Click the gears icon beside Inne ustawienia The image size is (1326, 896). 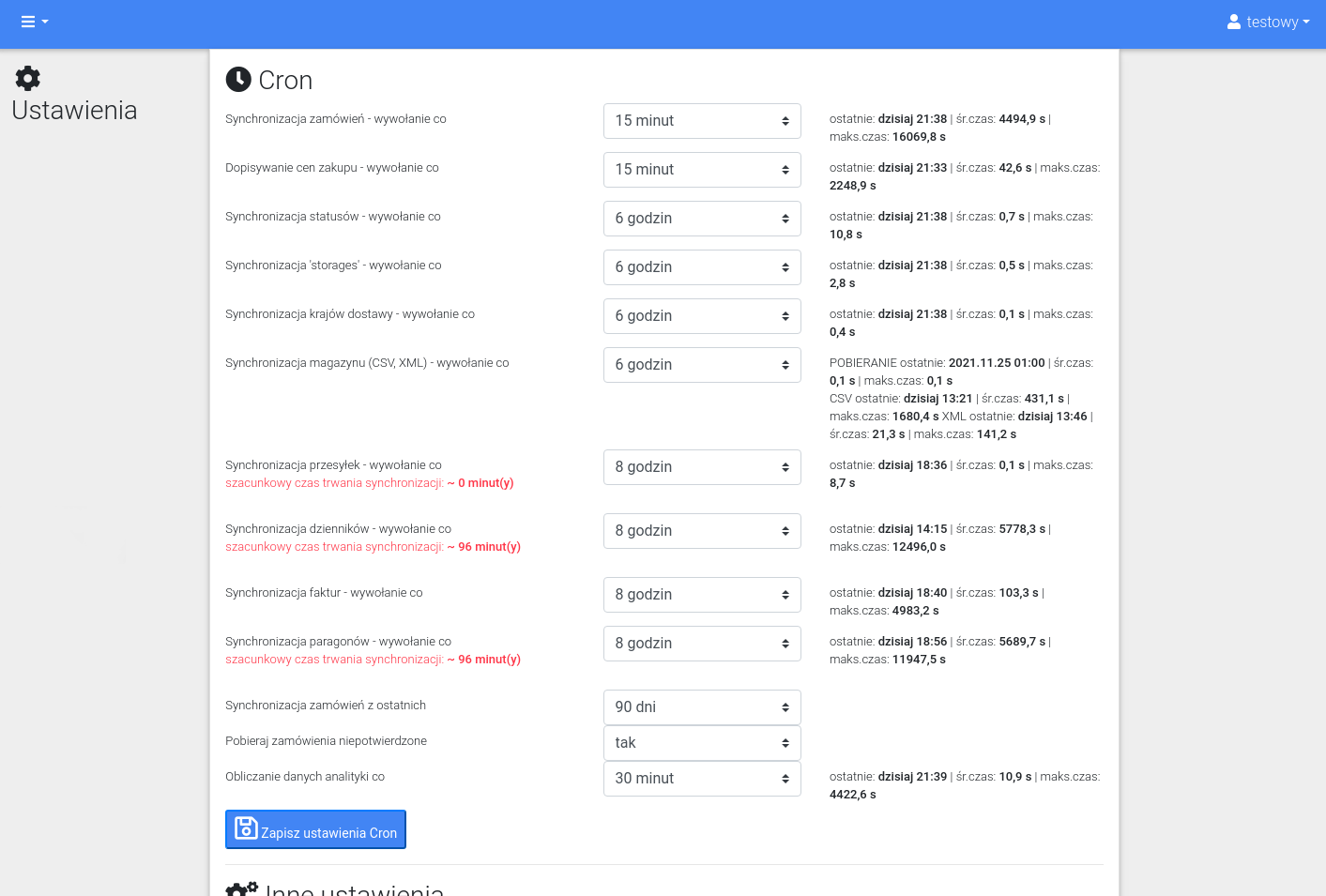click(x=241, y=889)
